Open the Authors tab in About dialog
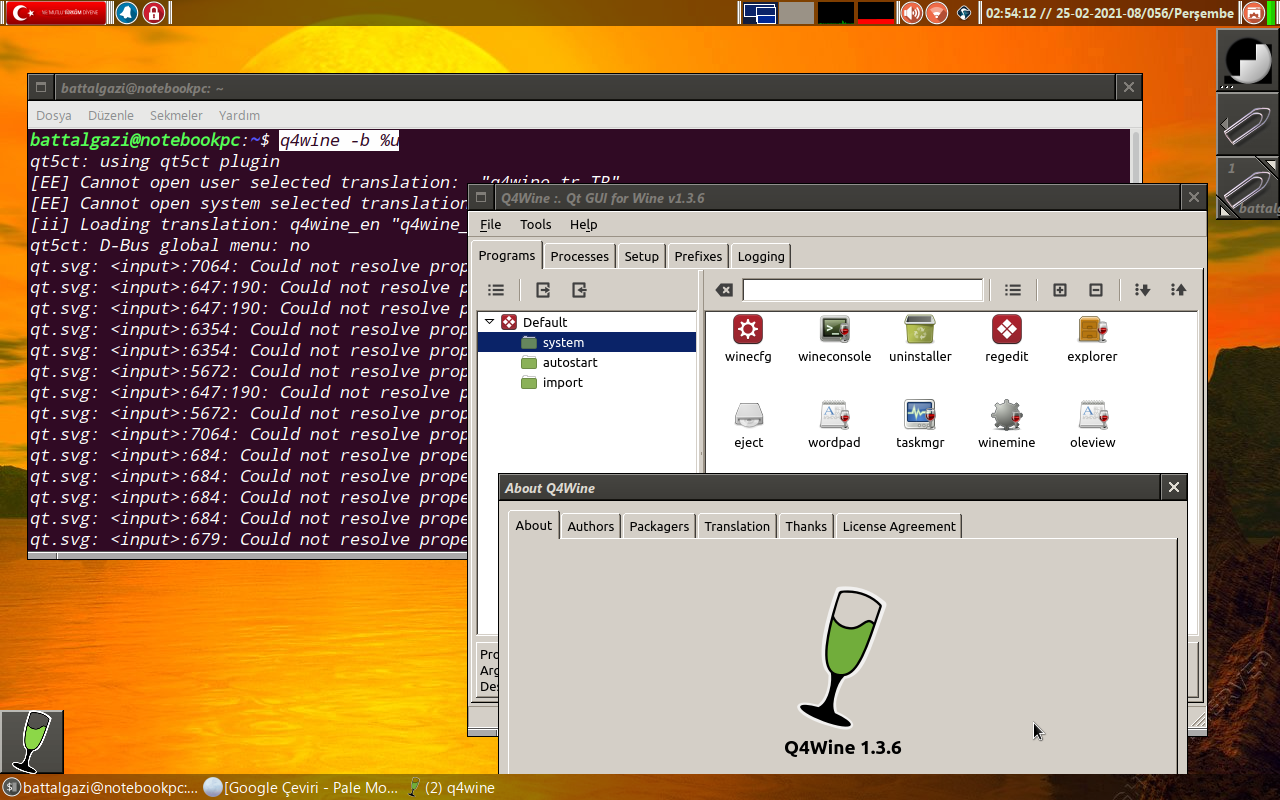 tap(590, 526)
